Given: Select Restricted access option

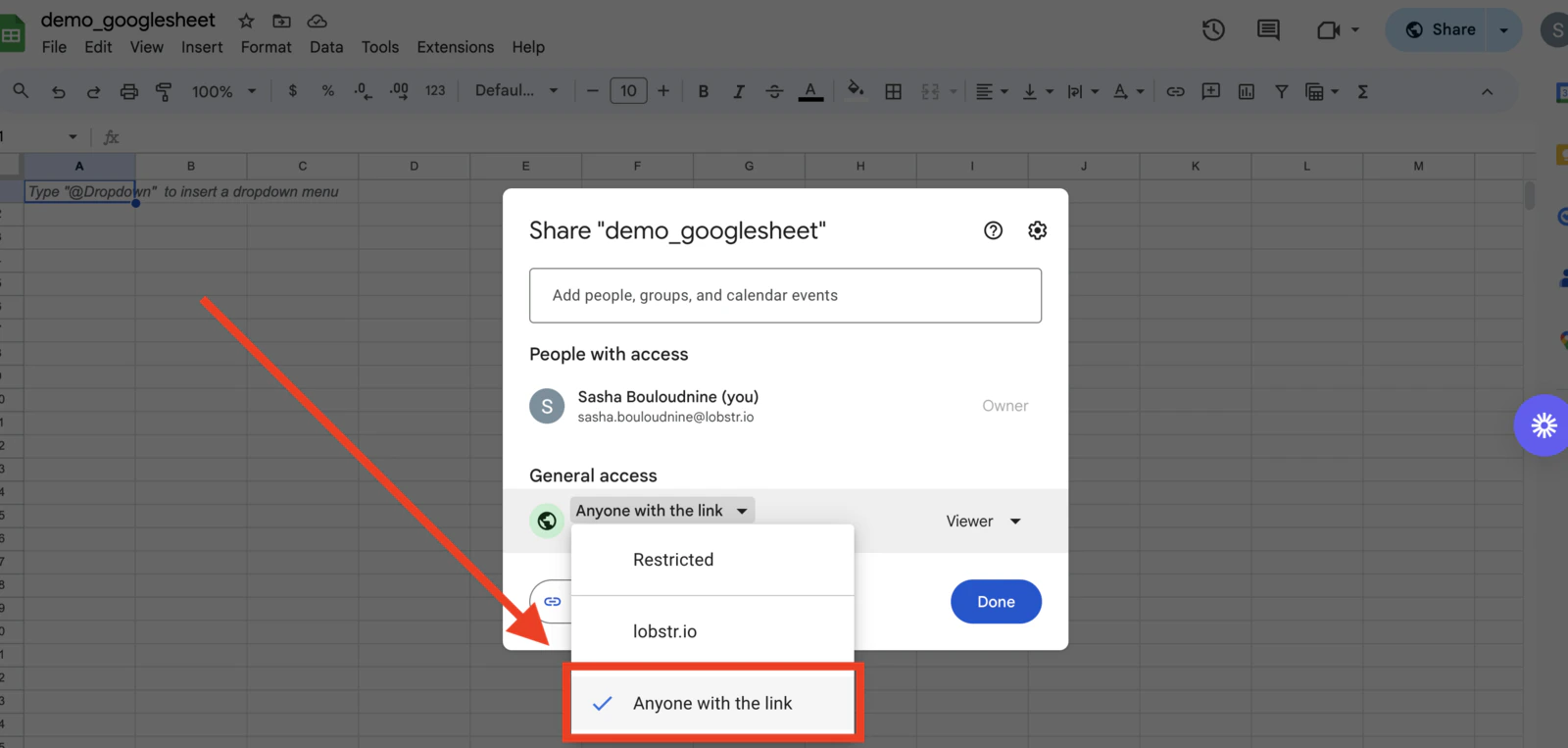Looking at the screenshot, I should pos(712,560).
